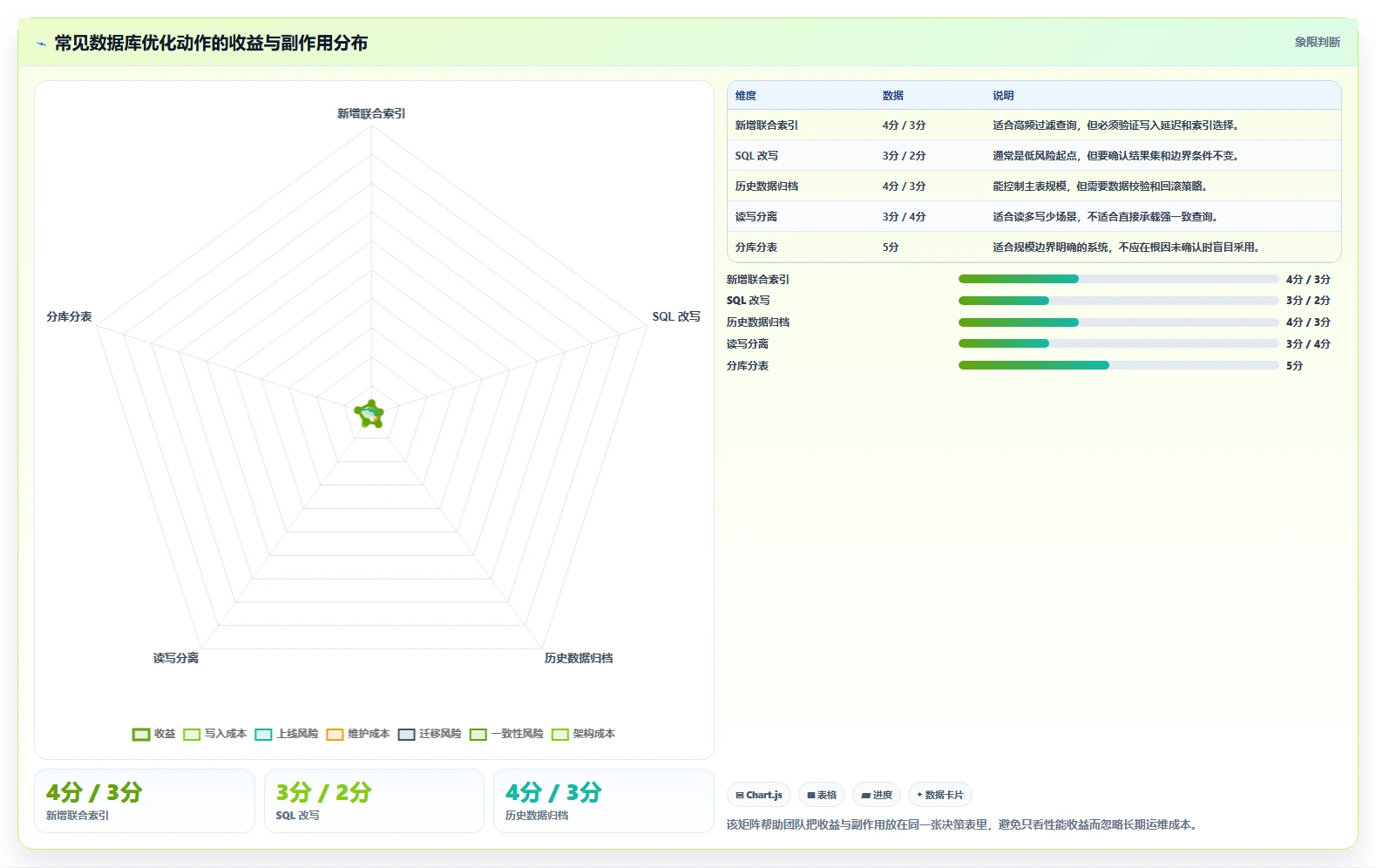The width and height of the screenshot is (1376, 868).
Task: Click the radar axis label SQL 改写
Action: tap(676, 316)
